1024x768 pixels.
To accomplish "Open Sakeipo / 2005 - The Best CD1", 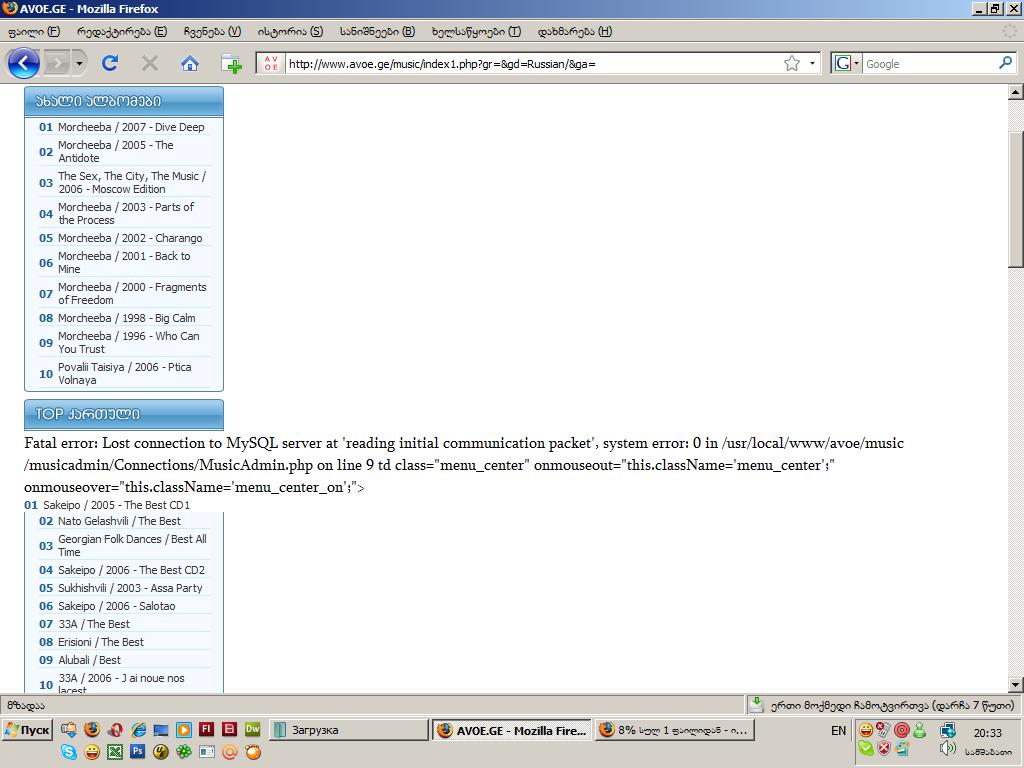I will (x=116, y=505).
